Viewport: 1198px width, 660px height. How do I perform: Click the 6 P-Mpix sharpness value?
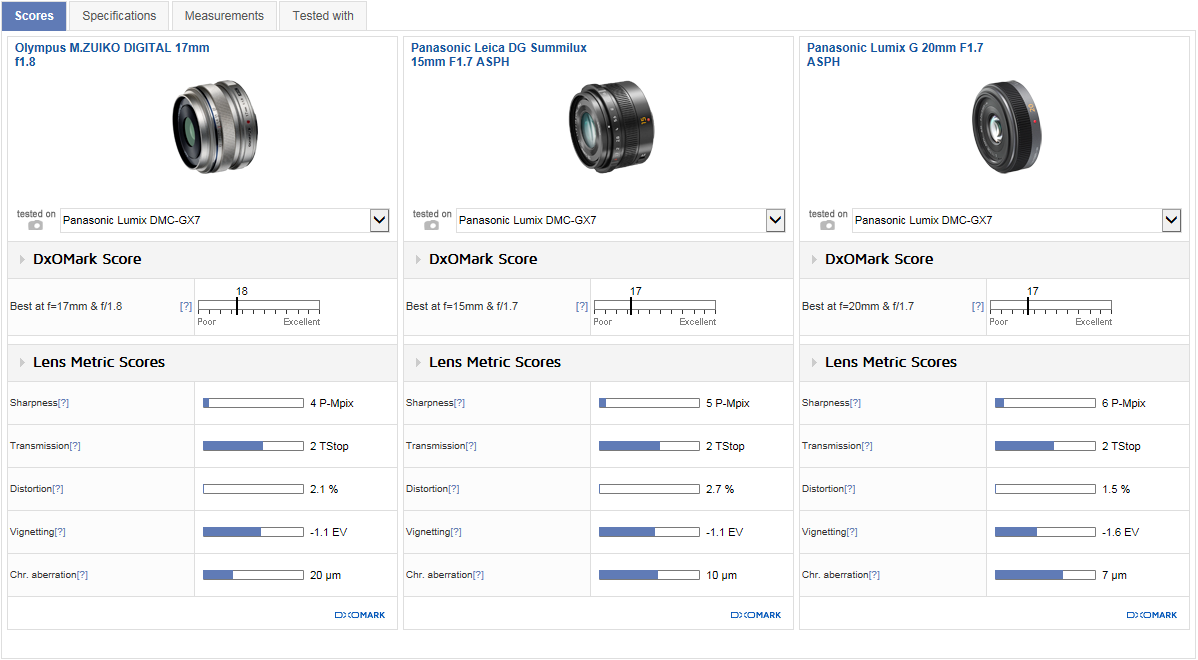point(1123,403)
